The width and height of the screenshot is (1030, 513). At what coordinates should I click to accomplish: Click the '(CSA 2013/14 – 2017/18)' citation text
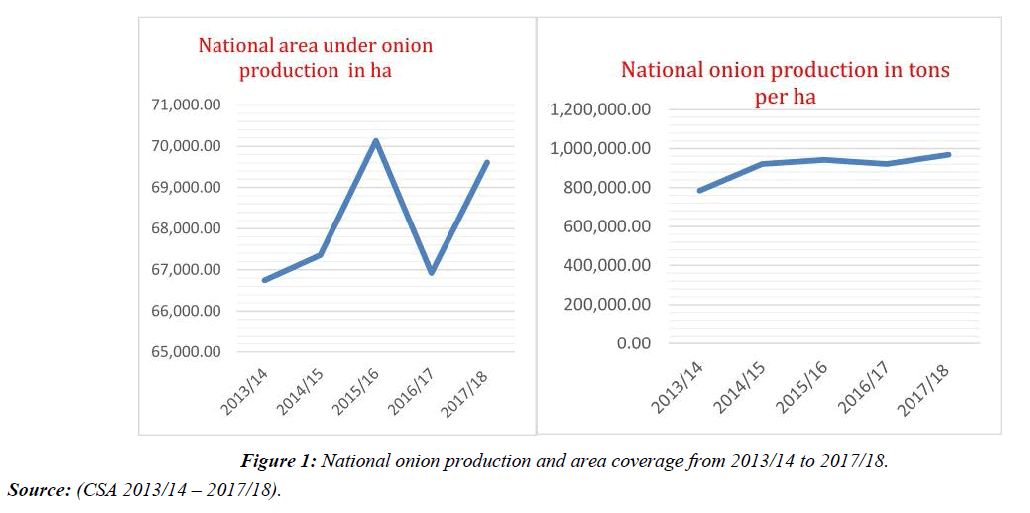[178, 490]
